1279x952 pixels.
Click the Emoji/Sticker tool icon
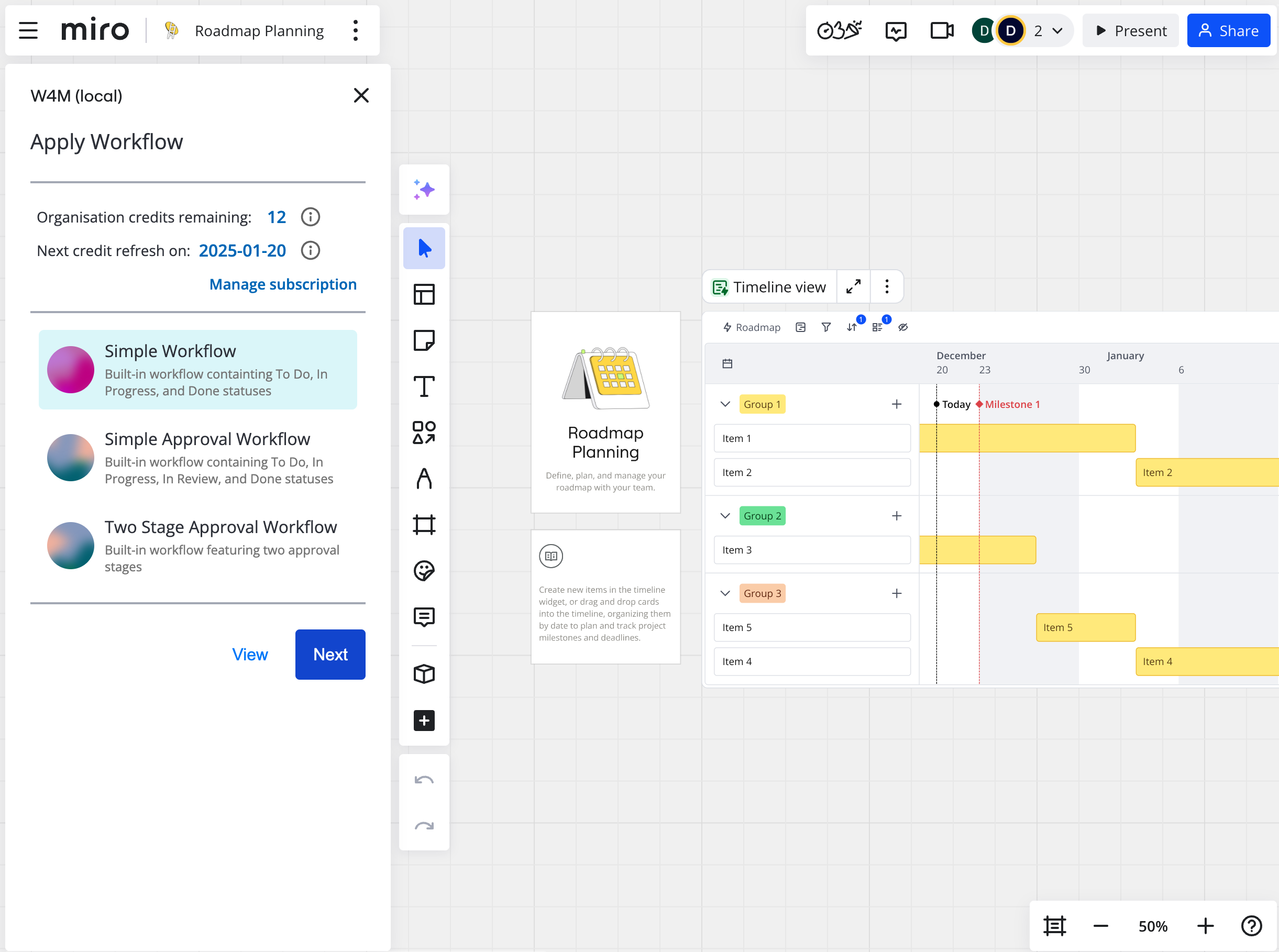[x=425, y=572]
